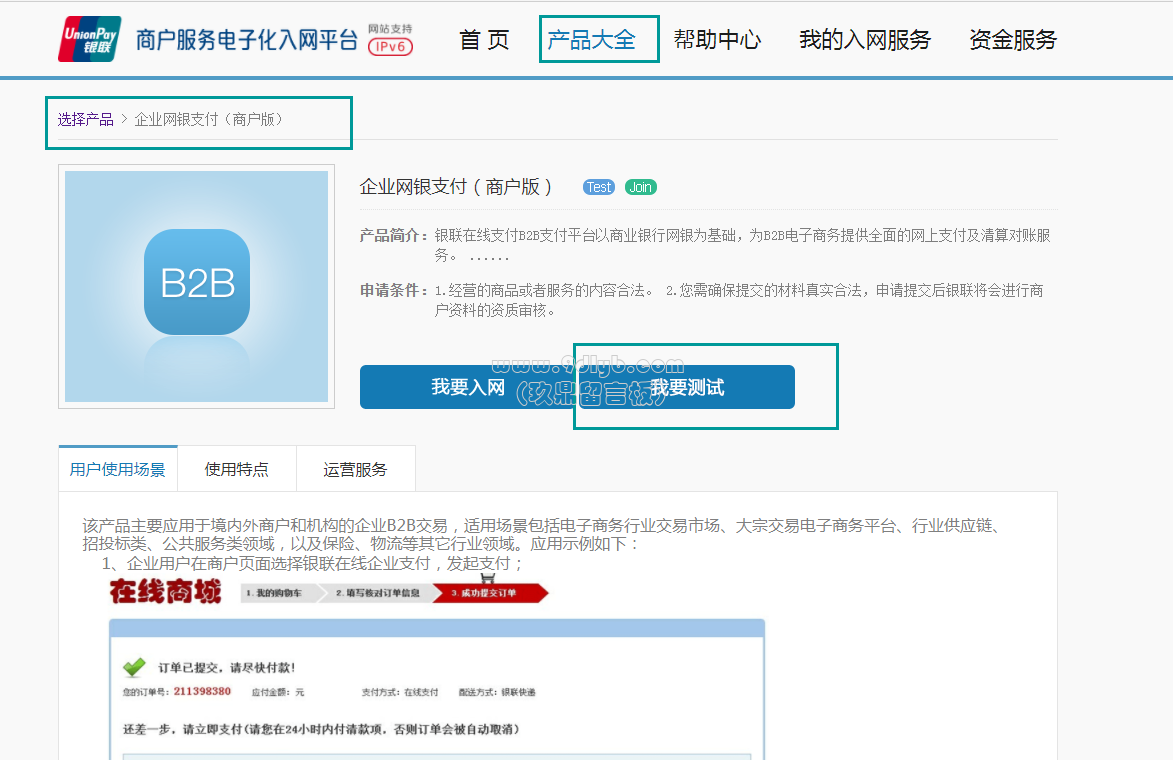
Task: Open the 首页 menu item
Action: click(484, 40)
